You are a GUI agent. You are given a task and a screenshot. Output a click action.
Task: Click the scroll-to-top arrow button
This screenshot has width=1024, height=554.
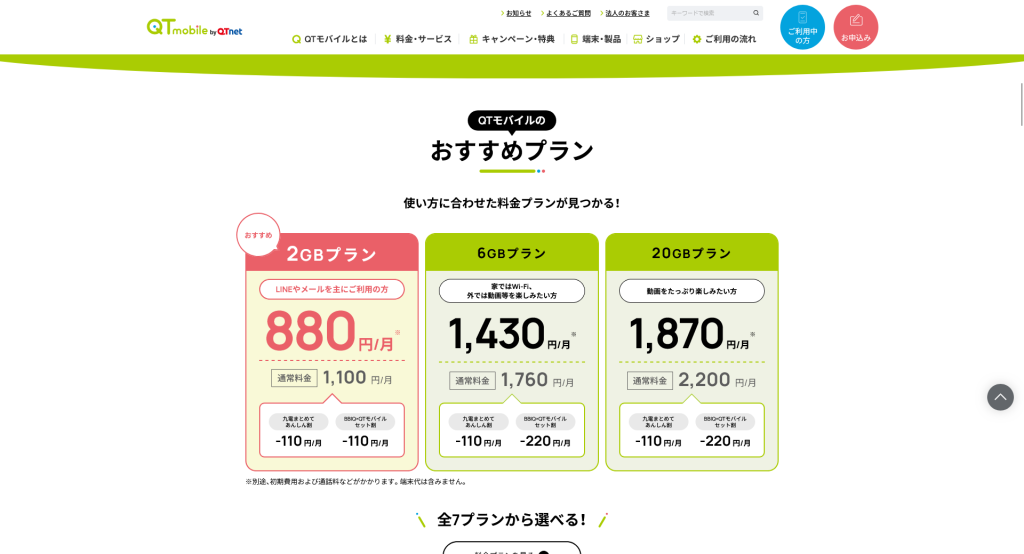click(1000, 397)
